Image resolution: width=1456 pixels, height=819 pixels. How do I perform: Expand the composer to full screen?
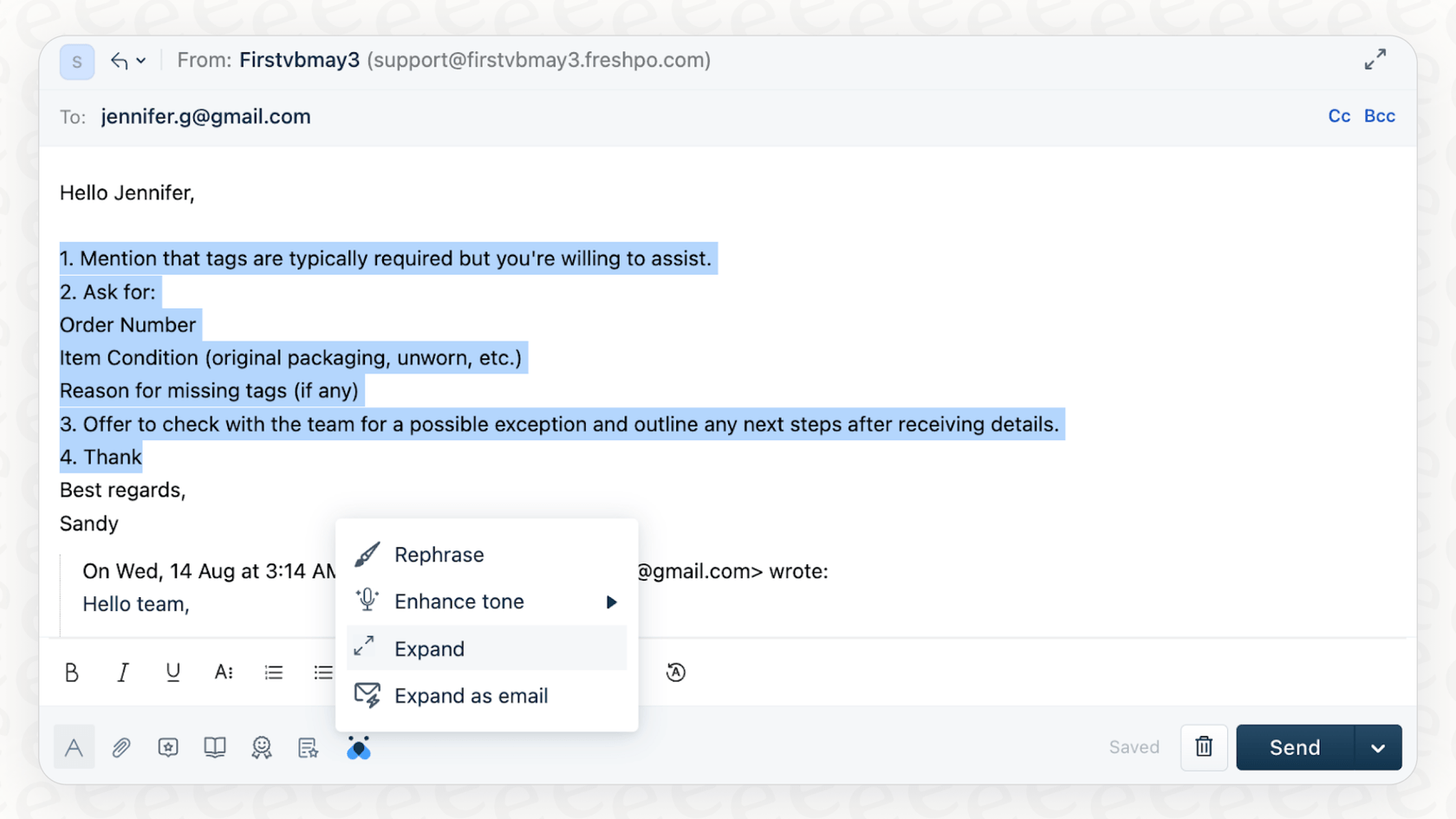1375,59
